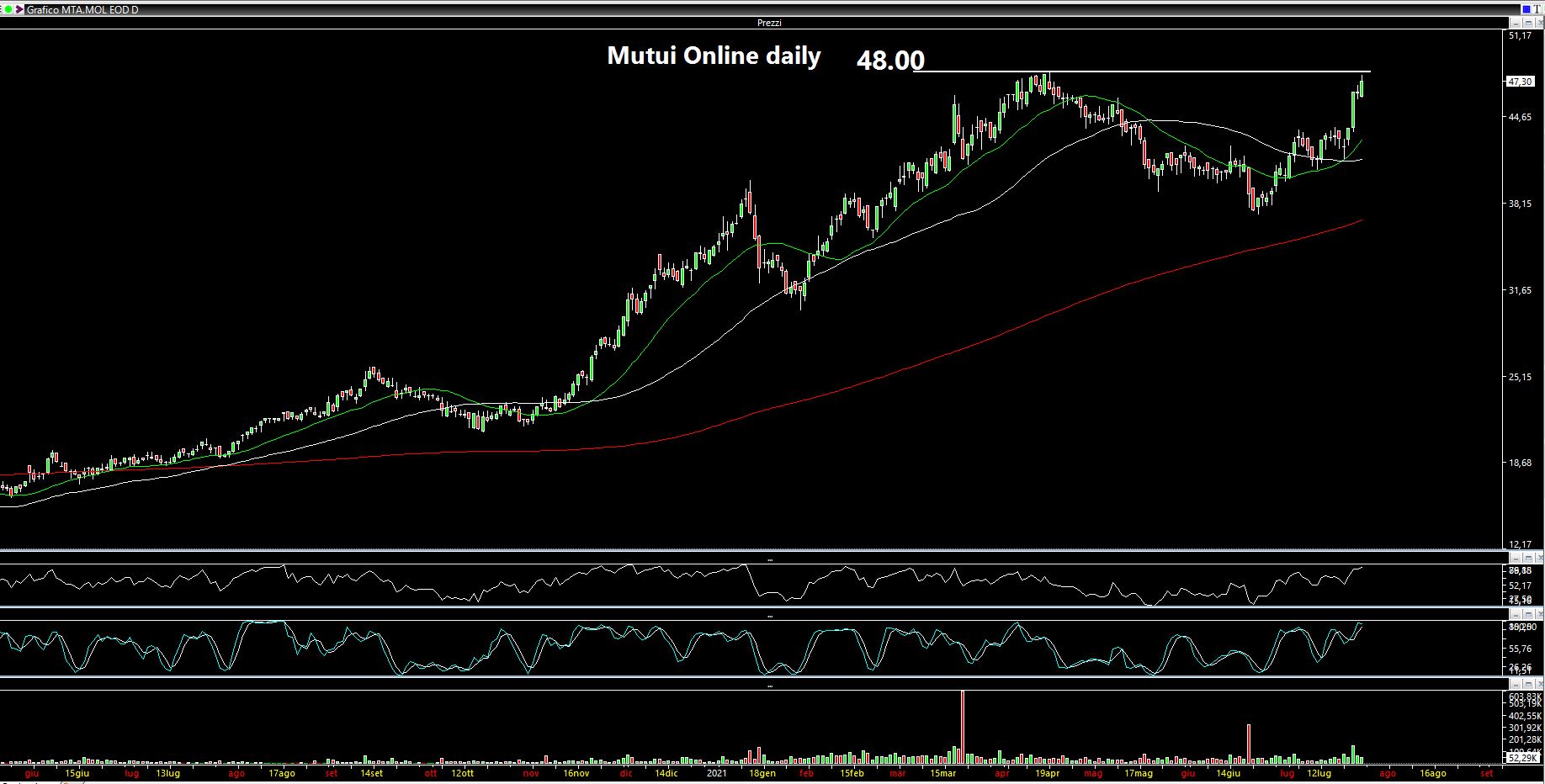1545x784 pixels.
Task: Click the highlighted 47,30 last price tag
Action: 1520,82
